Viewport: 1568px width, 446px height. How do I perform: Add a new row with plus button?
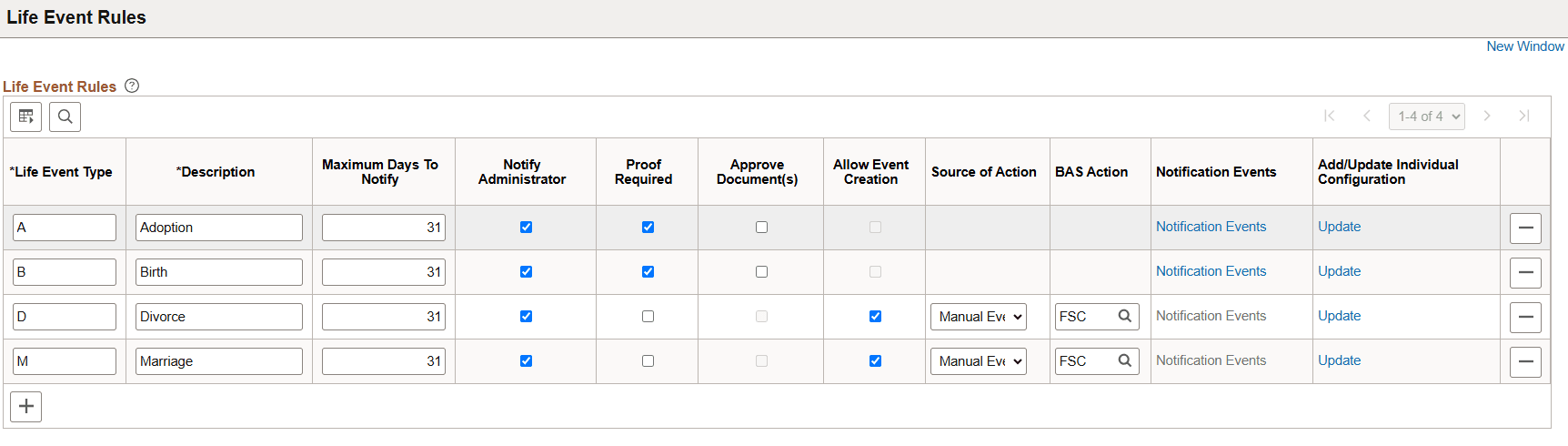tap(26, 406)
